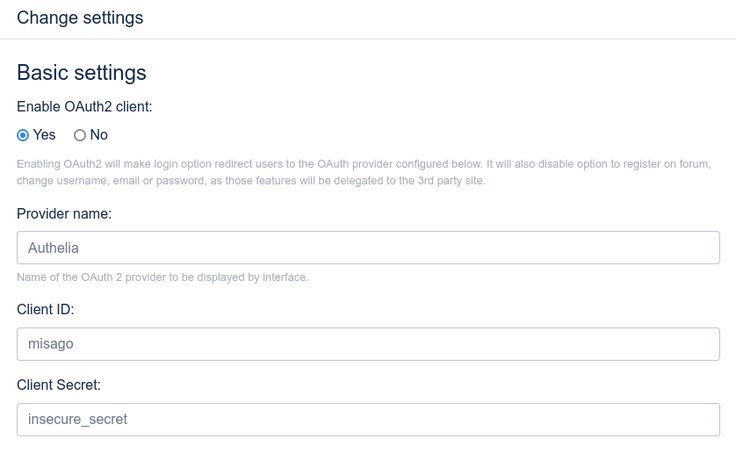Click the "Yes" label text
This screenshot has width=736, height=453.
point(45,135)
